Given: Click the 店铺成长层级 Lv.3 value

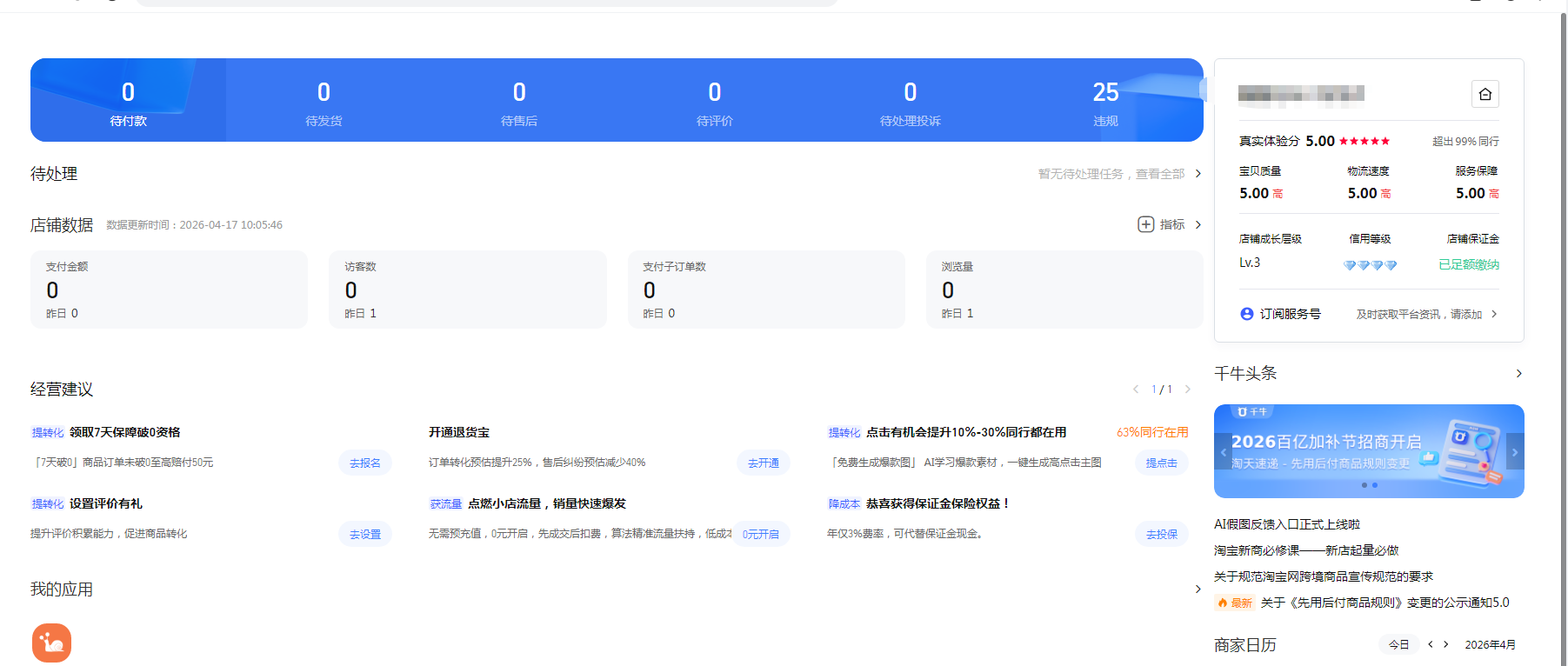Looking at the screenshot, I should [1250, 263].
